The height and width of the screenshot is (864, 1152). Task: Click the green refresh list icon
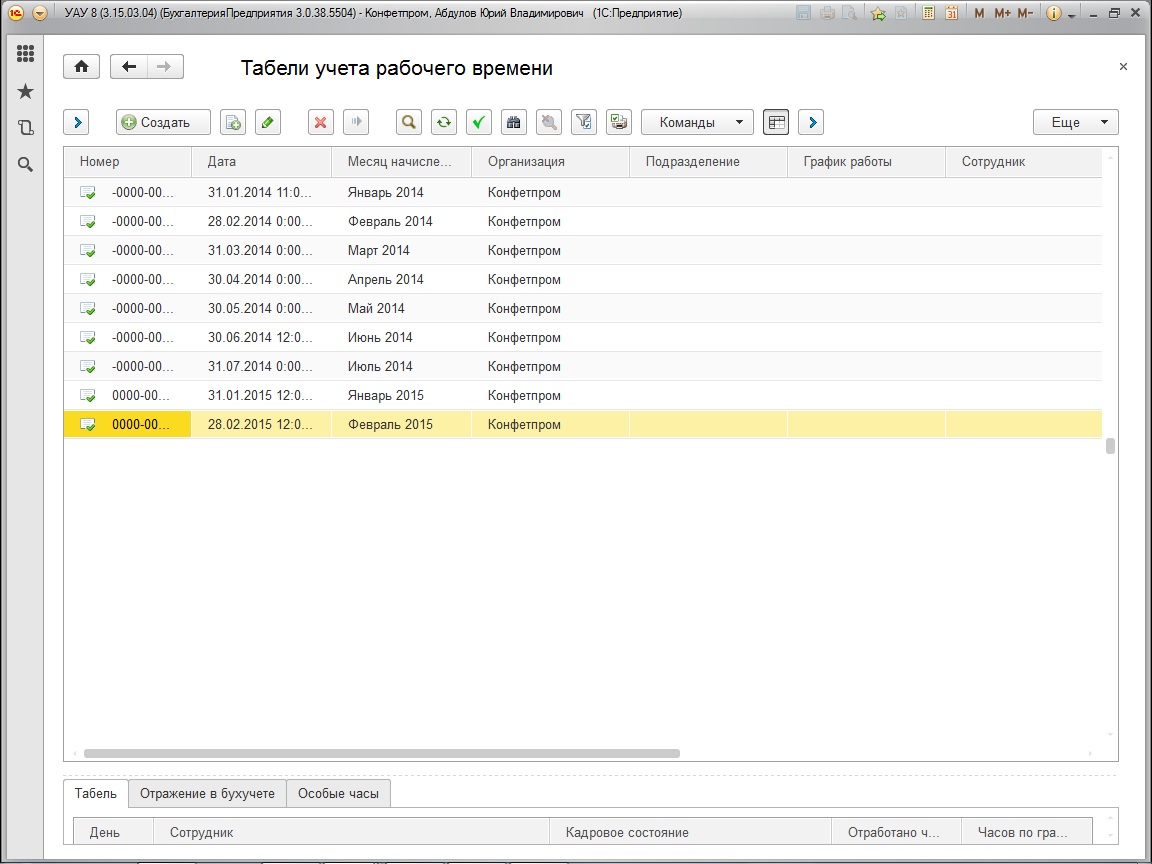[x=443, y=122]
